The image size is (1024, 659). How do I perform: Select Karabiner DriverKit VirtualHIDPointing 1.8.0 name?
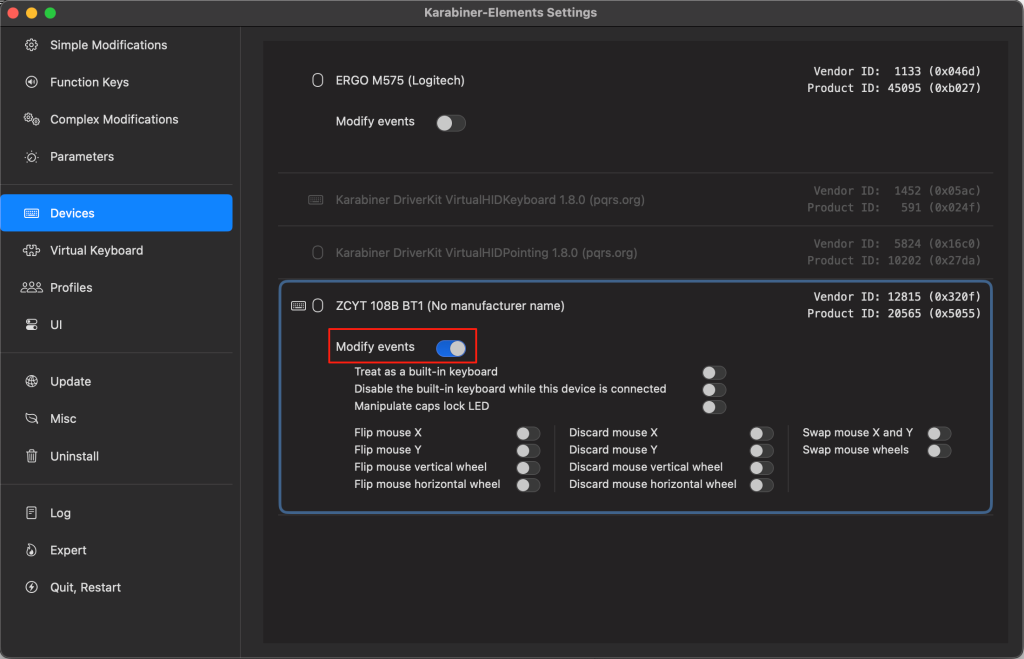click(x=487, y=253)
